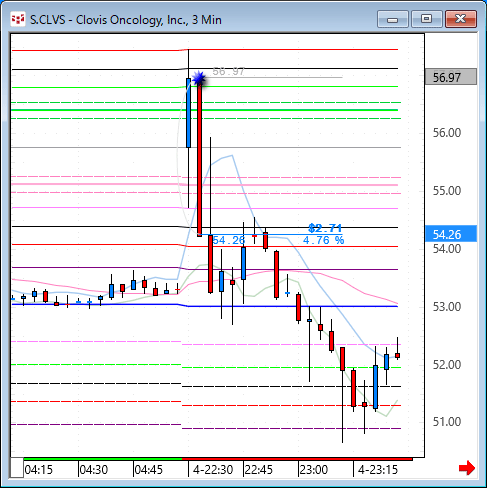487x488 pixels.
Task: Click the 4.76 % change label
Action: [323, 240]
